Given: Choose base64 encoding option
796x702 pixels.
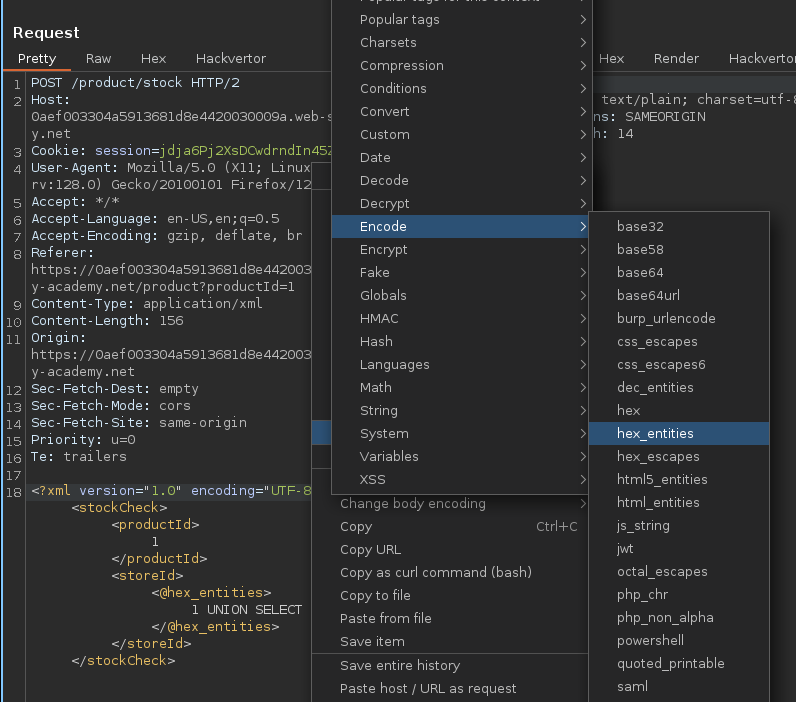Looking at the screenshot, I should point(640,272).
